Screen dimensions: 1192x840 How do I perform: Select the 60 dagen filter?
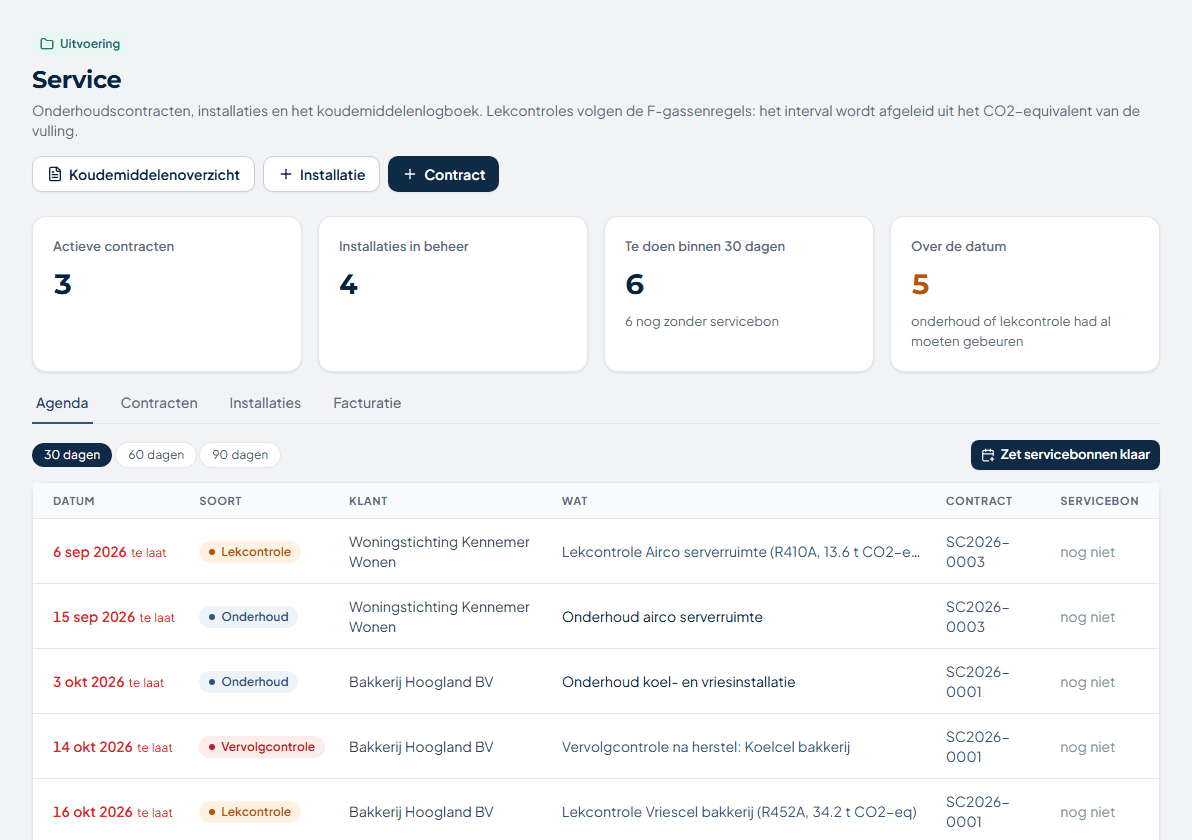click(x=156, y=455)
